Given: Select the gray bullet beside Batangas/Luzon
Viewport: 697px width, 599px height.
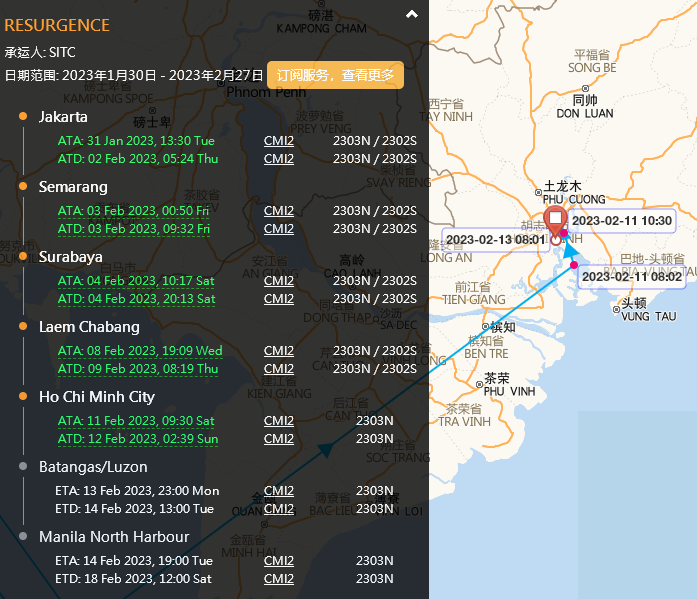Looking at the screenshot, I should (22, 467).
